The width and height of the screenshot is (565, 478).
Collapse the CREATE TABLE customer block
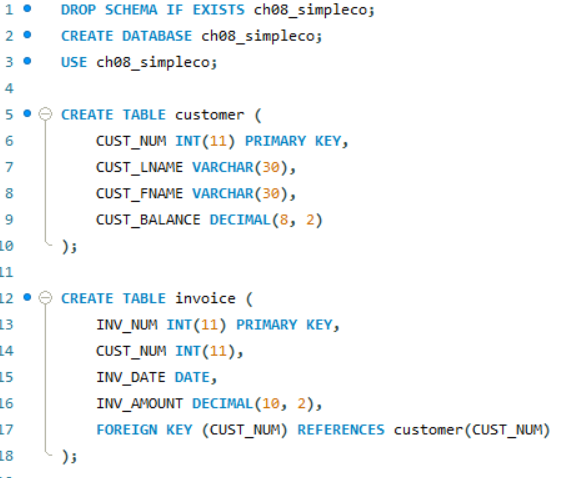45,114
